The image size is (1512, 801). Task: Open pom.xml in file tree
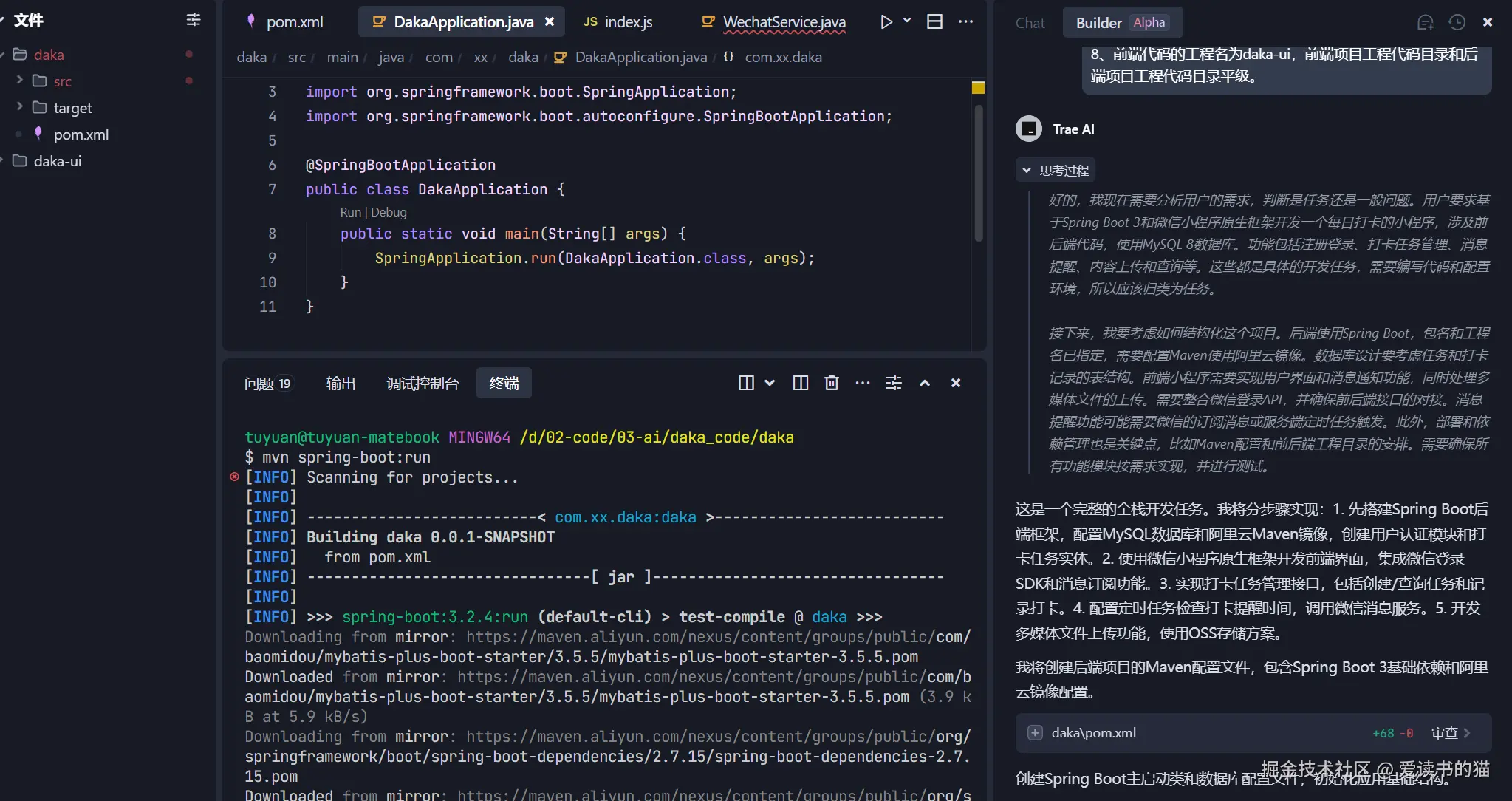click(81, 134)
